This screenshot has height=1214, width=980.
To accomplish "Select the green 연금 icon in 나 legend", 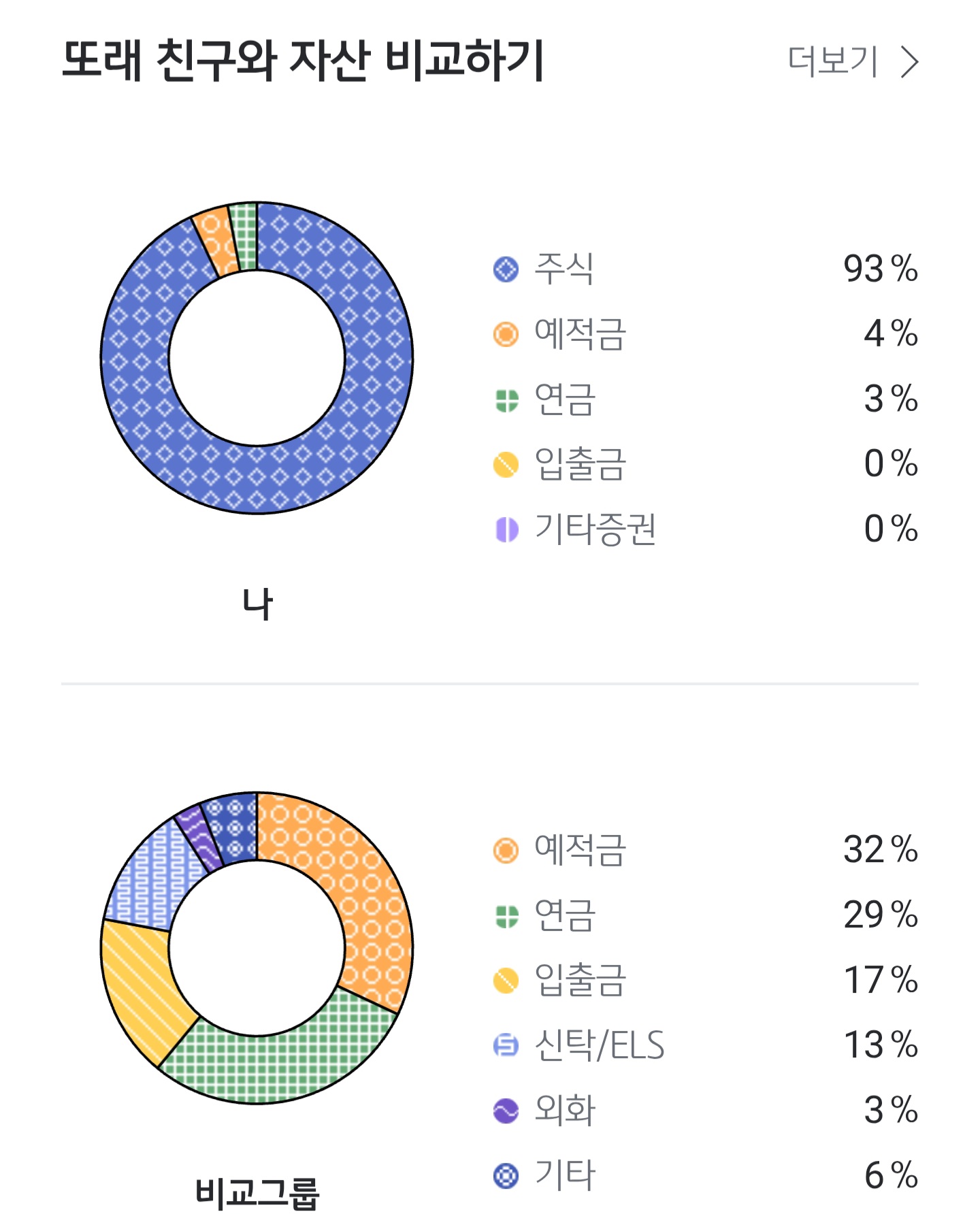I will coord(506,399).
